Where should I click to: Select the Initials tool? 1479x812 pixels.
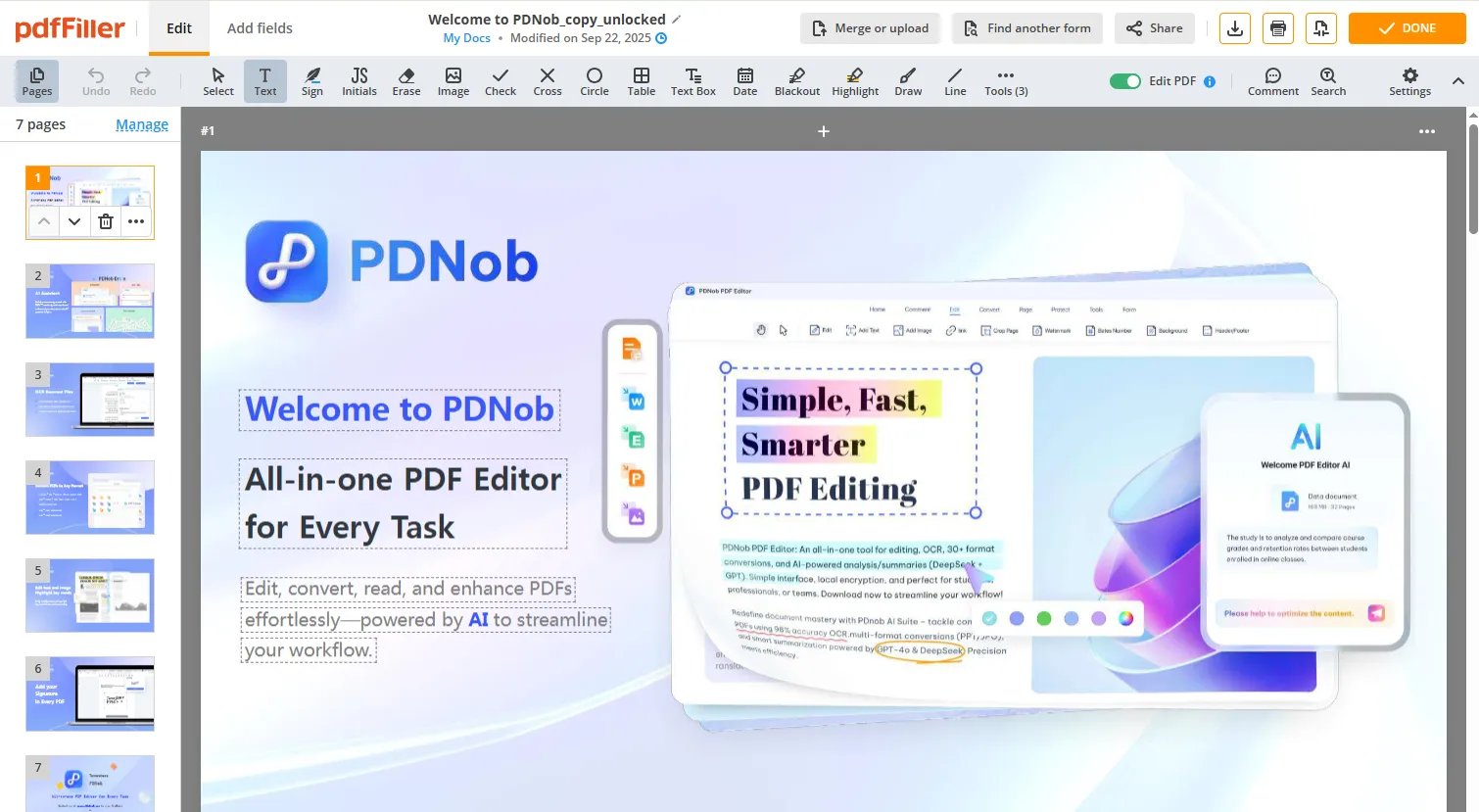(x=359, y=81)
